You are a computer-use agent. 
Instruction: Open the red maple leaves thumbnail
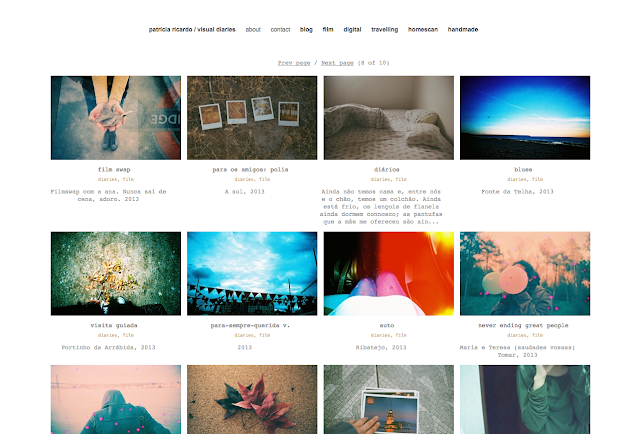[x=252, y=399]
